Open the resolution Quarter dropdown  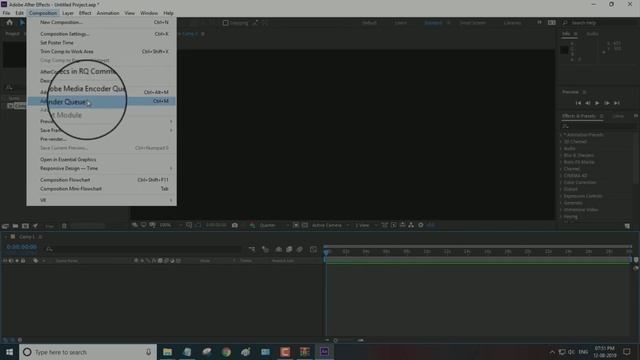click(x=274, y=225)
